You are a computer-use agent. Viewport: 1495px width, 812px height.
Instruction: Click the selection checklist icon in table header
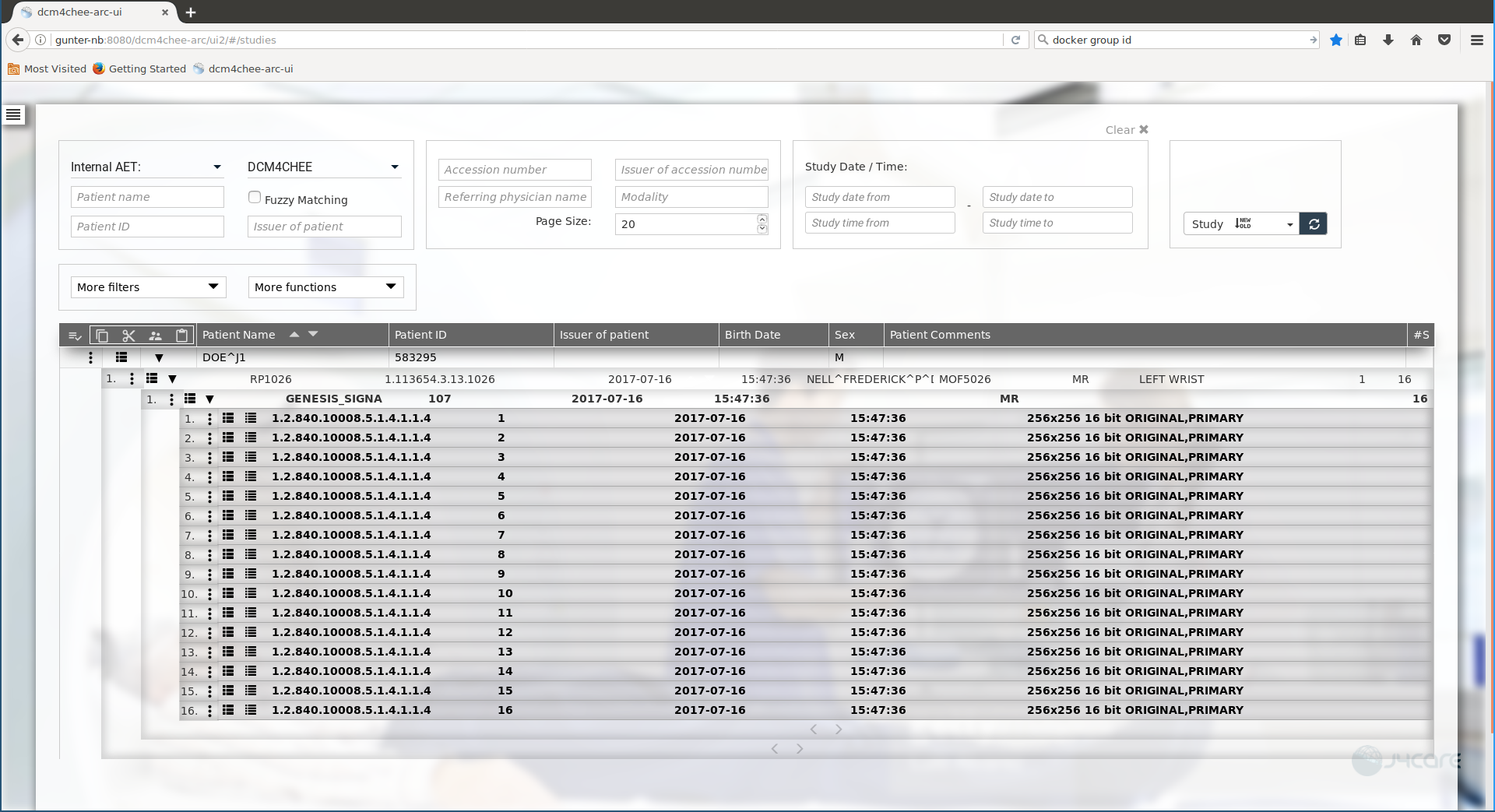click(75, 336)
